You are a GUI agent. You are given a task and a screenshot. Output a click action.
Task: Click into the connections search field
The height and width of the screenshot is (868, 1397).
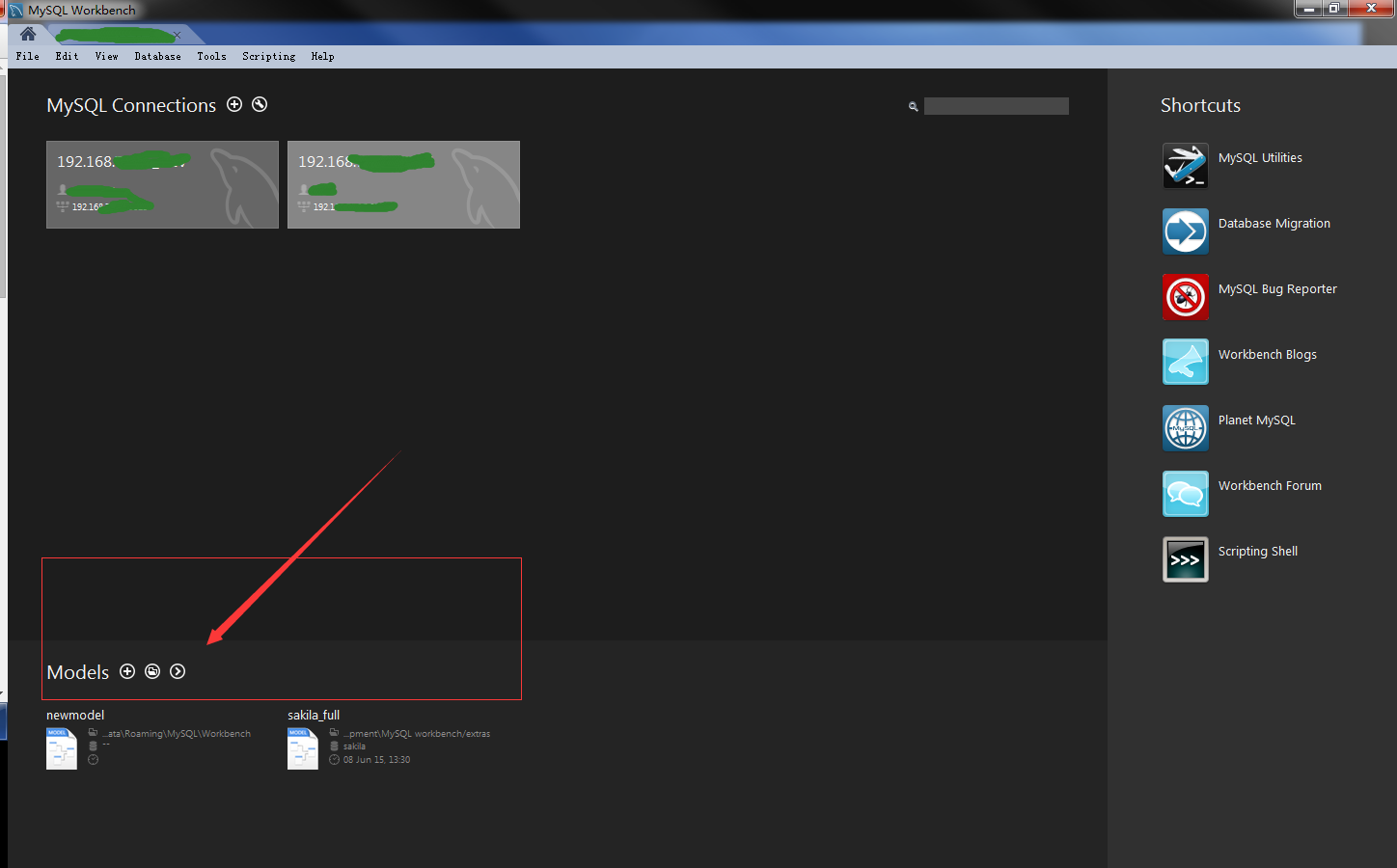997,106
